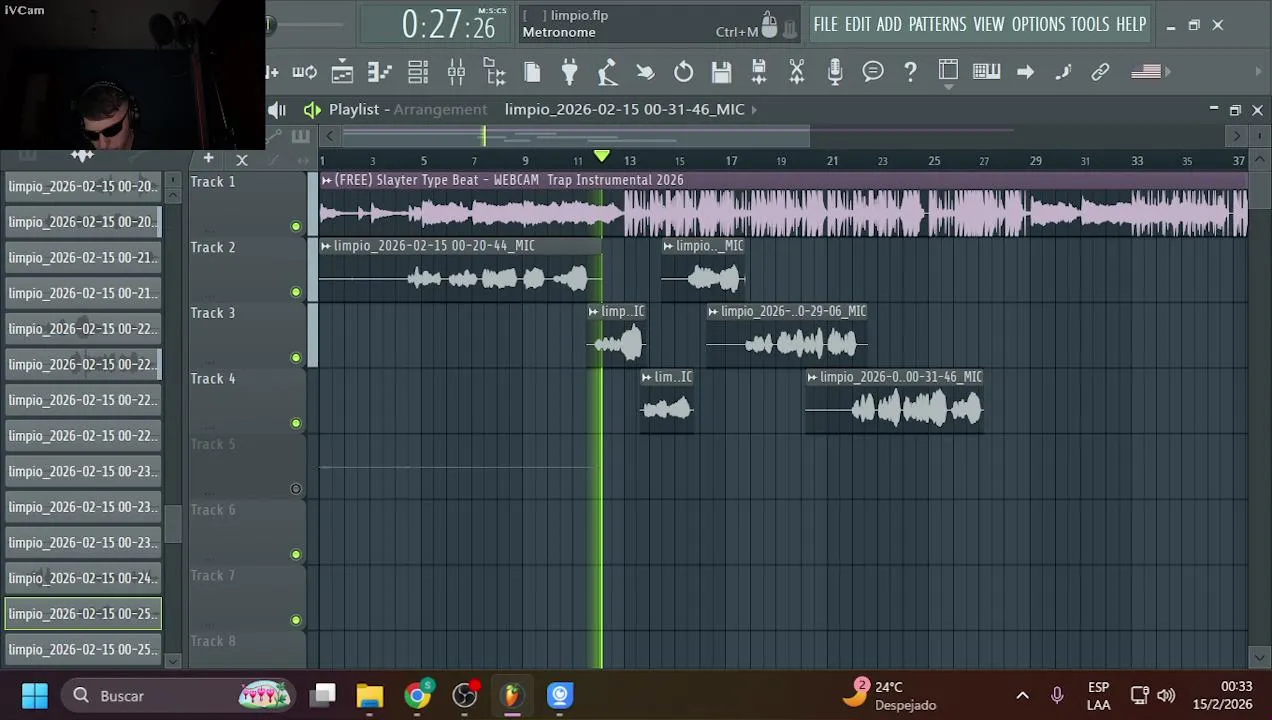This screenshot has height=720, width=1272.
Task: Open the OPTIONS menu
Action: pos(1038,24)
